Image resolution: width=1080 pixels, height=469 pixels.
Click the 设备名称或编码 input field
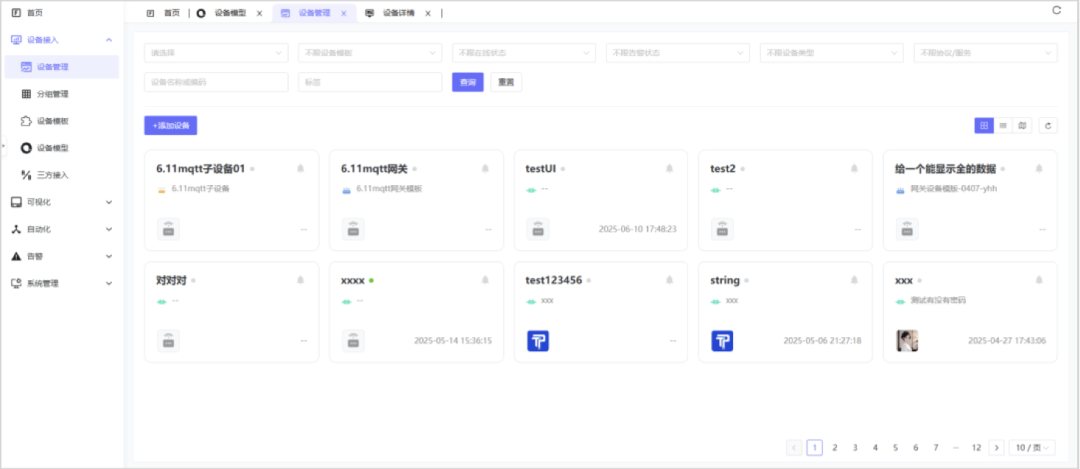(x=216, y=82)
